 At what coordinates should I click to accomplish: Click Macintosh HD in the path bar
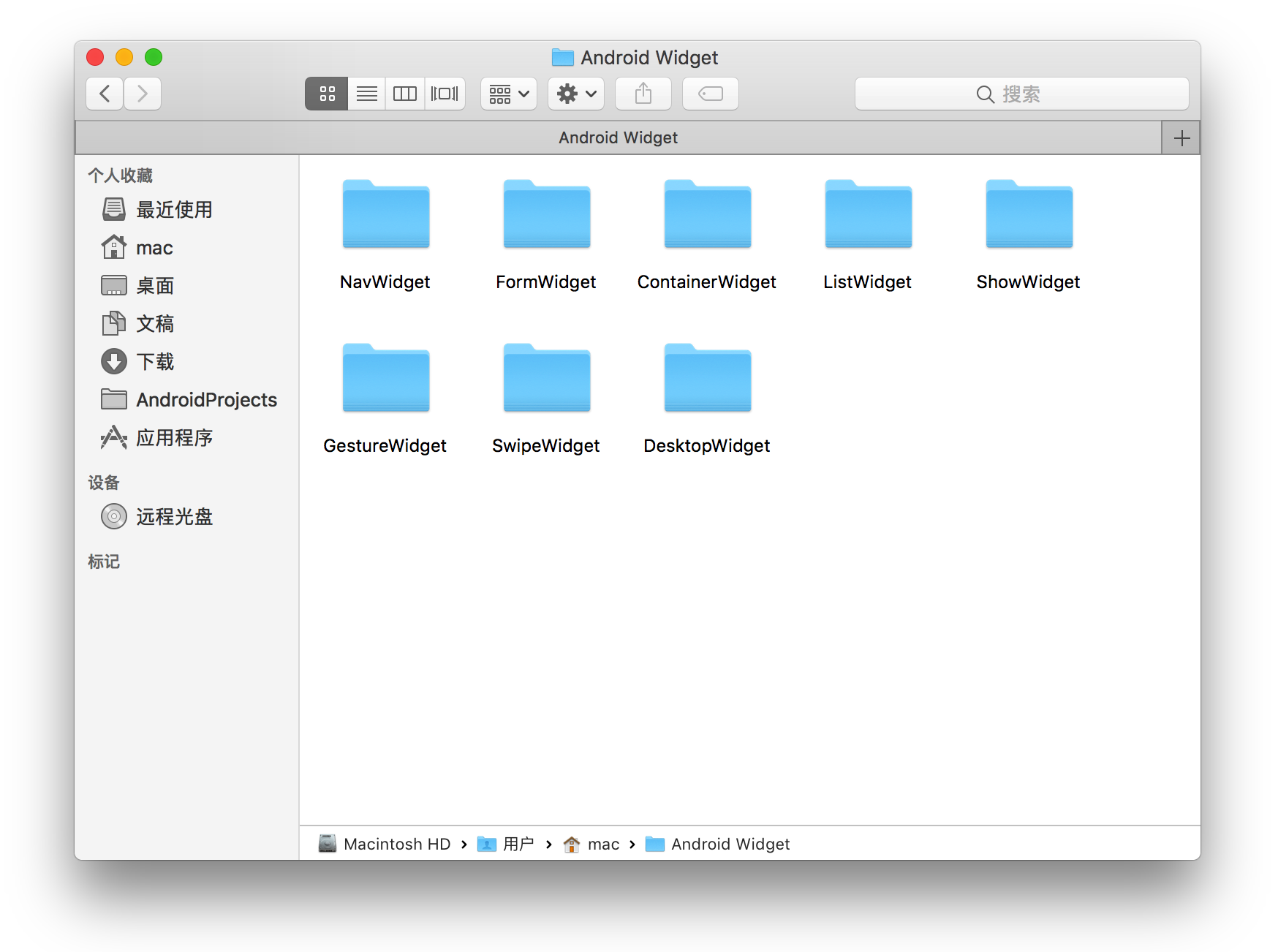point(385,844)
